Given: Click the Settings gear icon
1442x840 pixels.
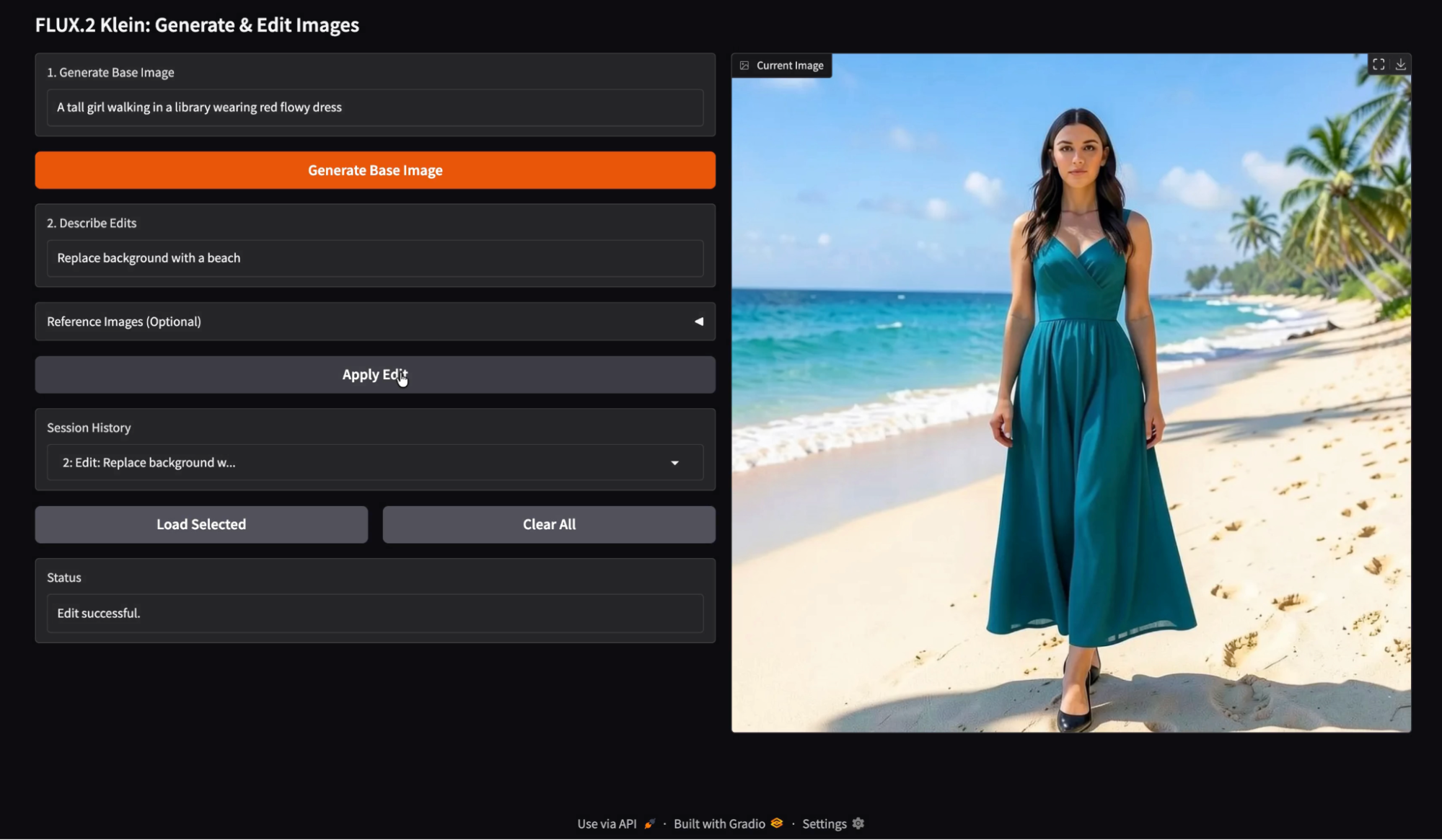Looking at the screenshot, I should coord(858,823).
